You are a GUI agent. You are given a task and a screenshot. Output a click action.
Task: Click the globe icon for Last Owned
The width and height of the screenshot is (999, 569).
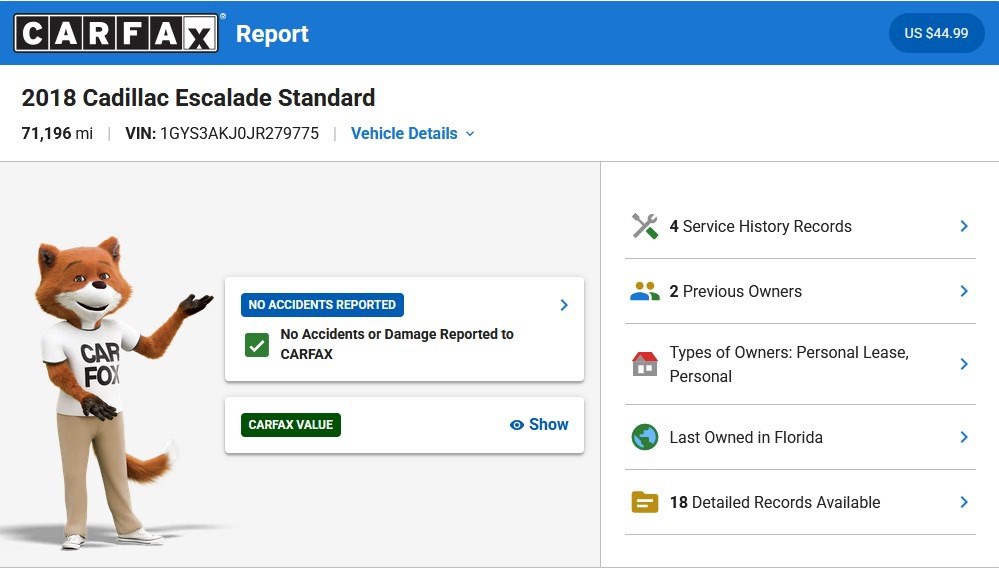coord(645,437)
